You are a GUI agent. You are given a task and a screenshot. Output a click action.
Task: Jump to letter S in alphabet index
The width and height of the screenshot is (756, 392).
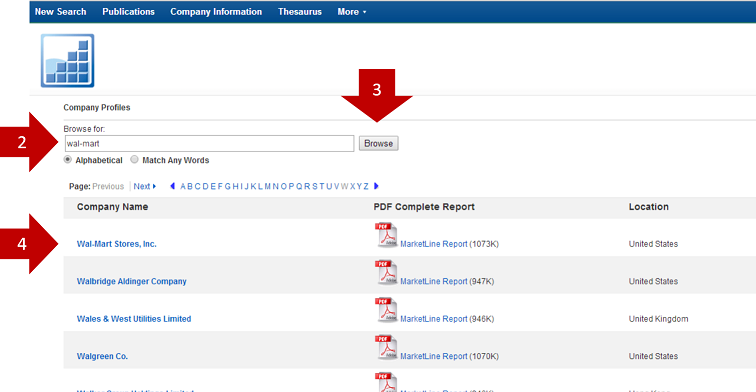pos(315,186)
